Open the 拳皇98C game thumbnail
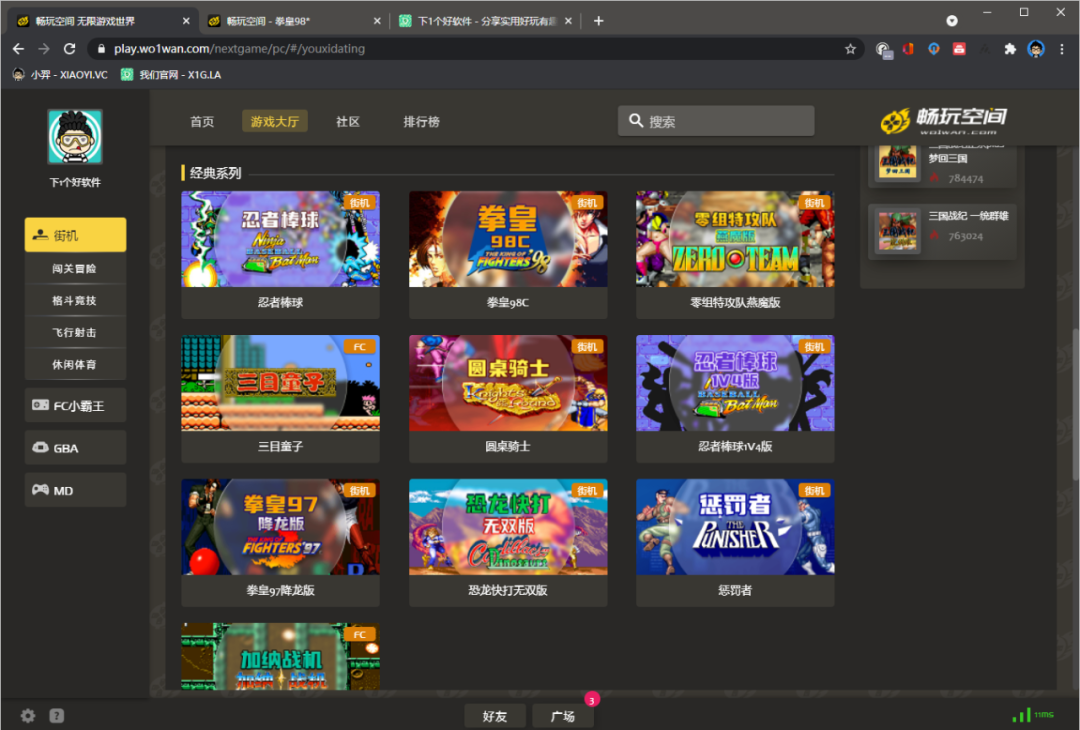 (507, 240)
